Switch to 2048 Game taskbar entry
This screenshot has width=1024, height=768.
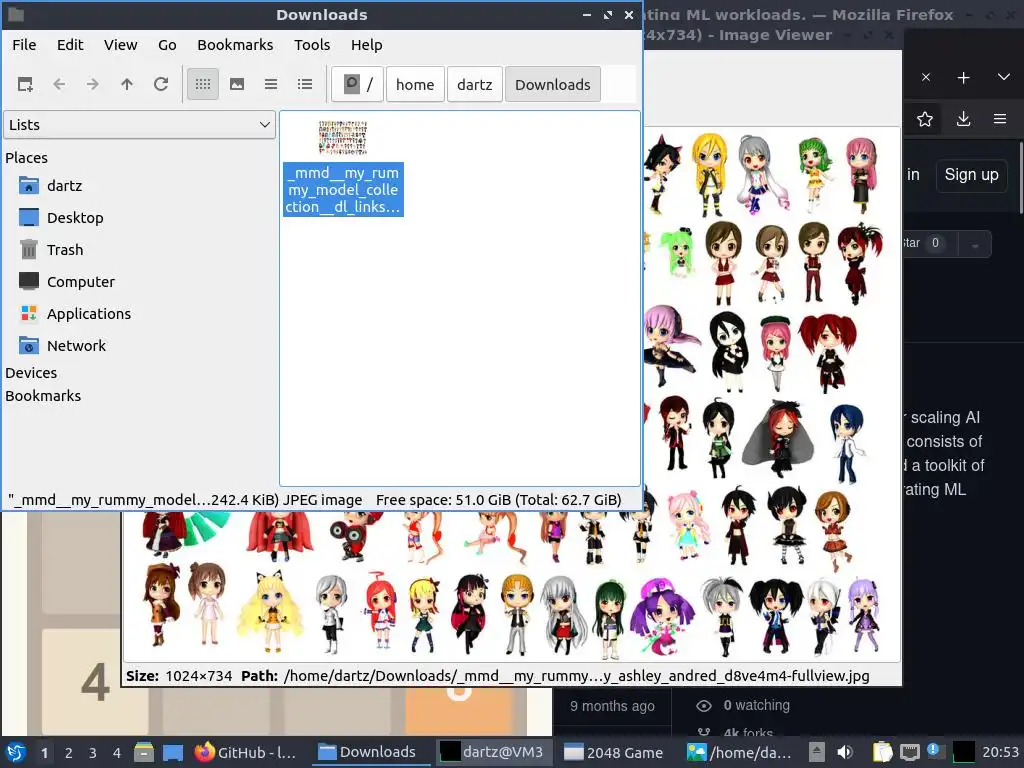click(614, 752)
